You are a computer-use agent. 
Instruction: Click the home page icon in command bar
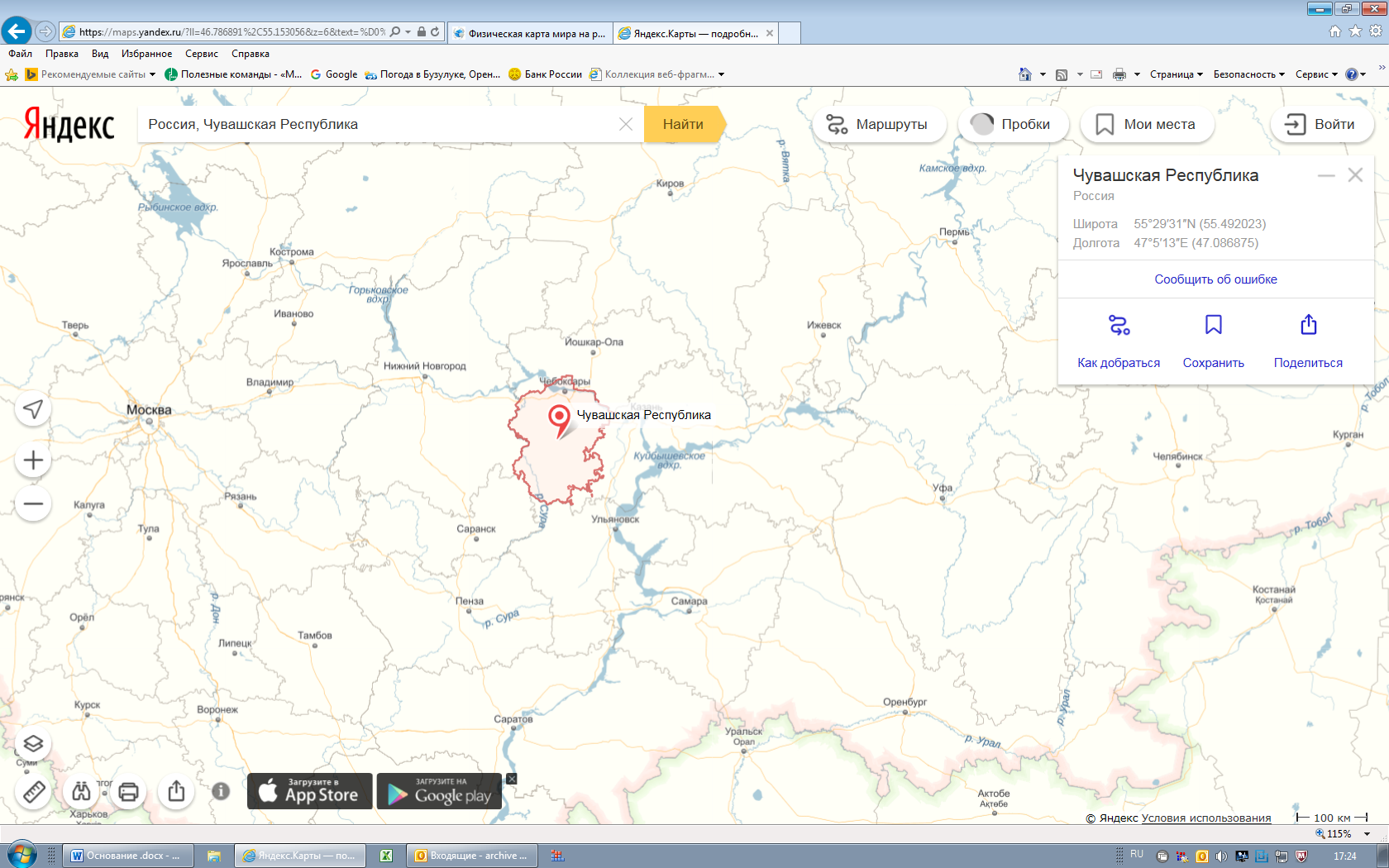[1025, 74]
